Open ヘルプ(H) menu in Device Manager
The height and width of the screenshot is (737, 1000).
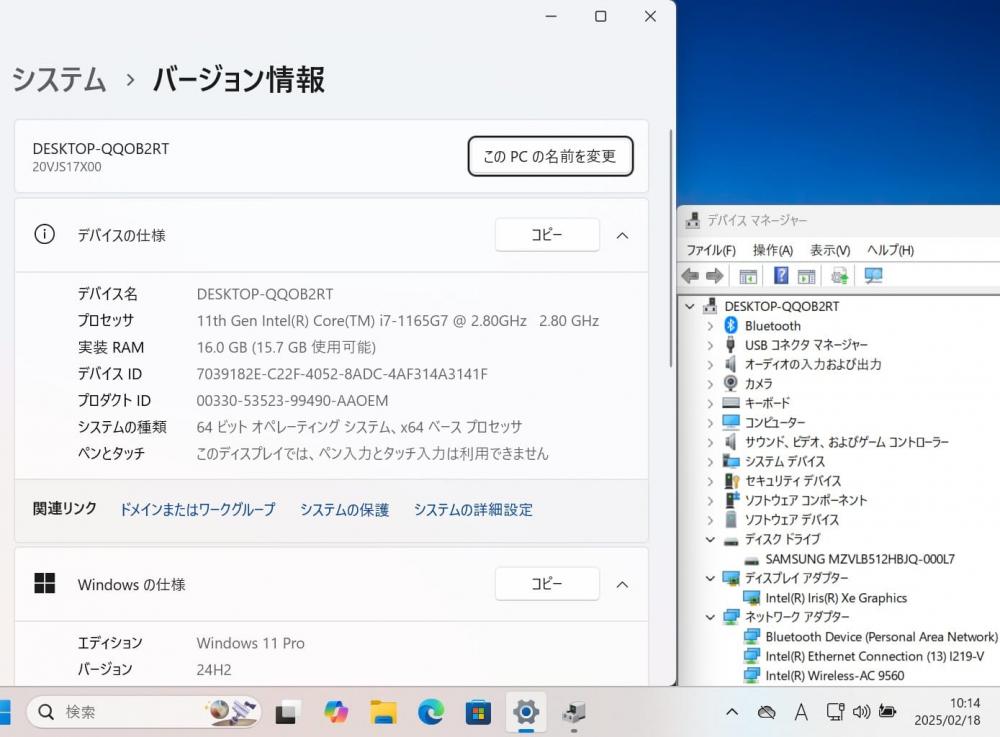pos(890,251)
